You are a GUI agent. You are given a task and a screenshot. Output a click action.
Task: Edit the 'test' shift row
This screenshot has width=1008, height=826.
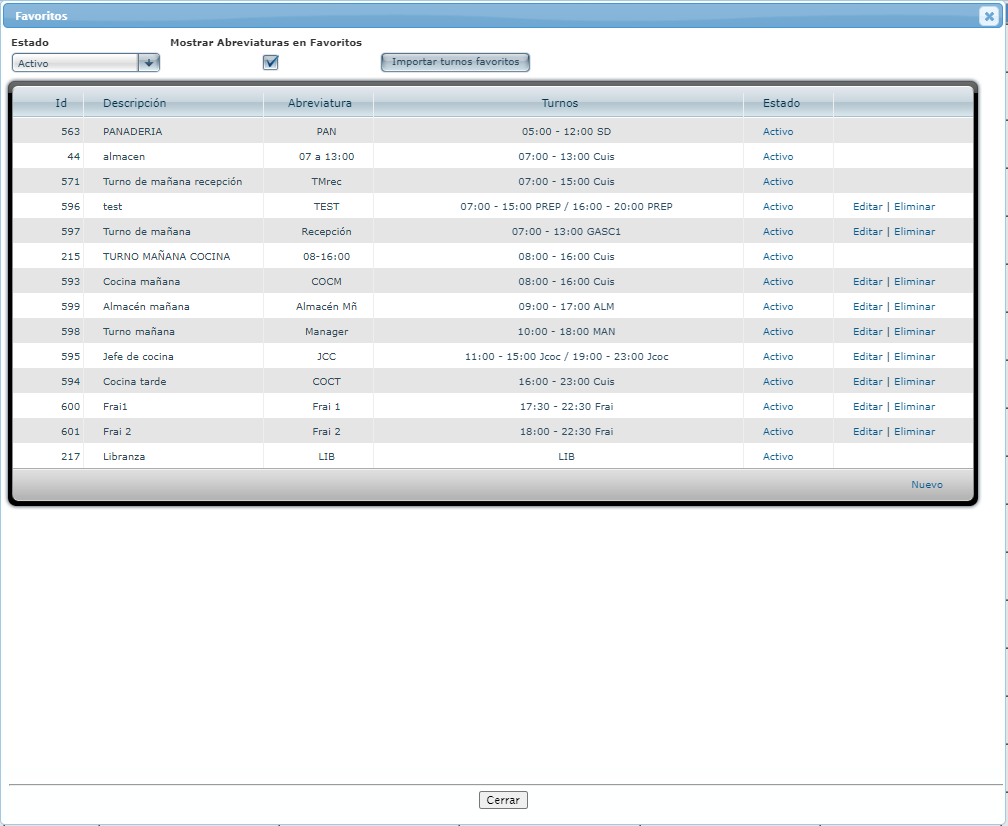point(867,207)
